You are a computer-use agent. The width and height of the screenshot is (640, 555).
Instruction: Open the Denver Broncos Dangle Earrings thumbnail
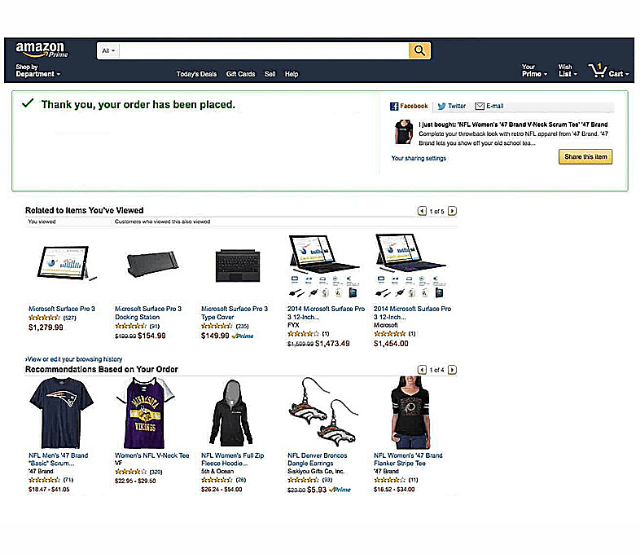[323, 412]
